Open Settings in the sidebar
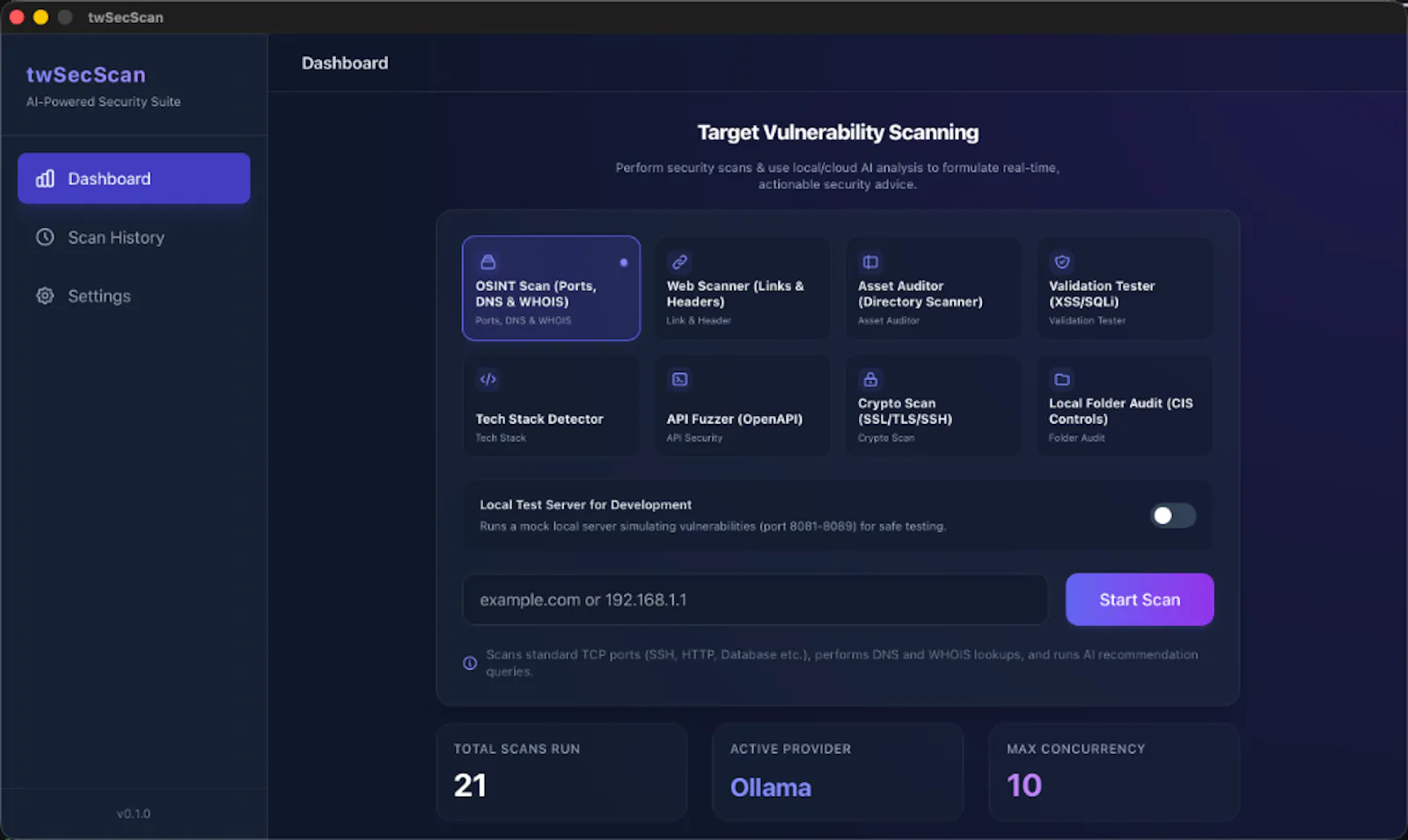Viewport: 1408px width, 840px height. 134,296
